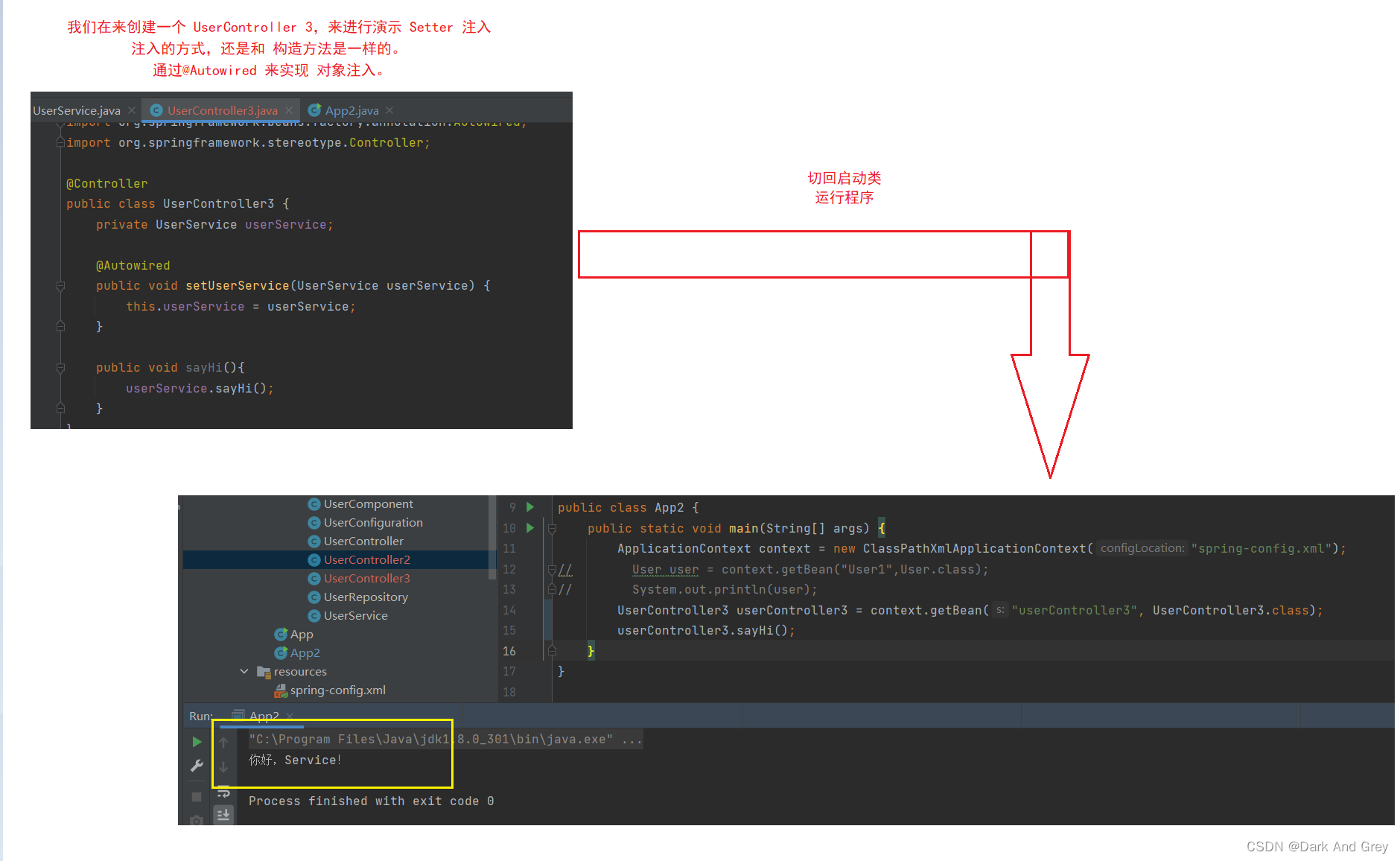Select App class in project tree
This screenshot has width=1400, height=861.
(302, 635)
